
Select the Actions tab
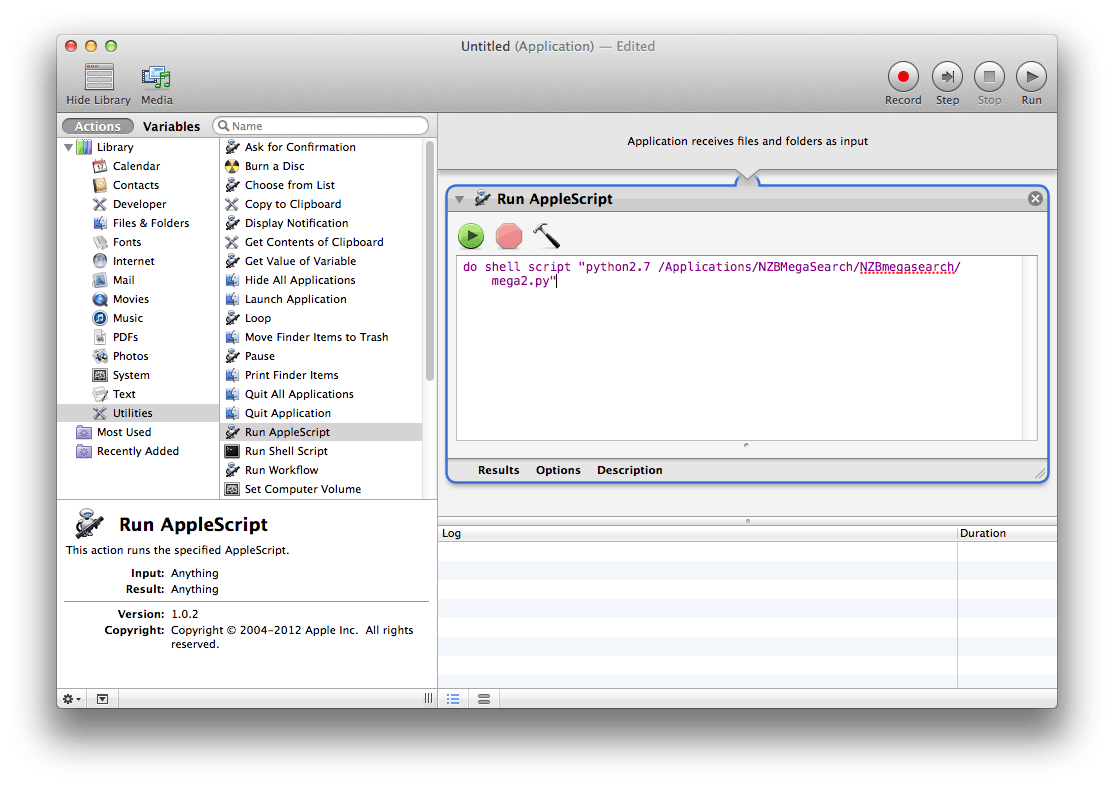98,126
